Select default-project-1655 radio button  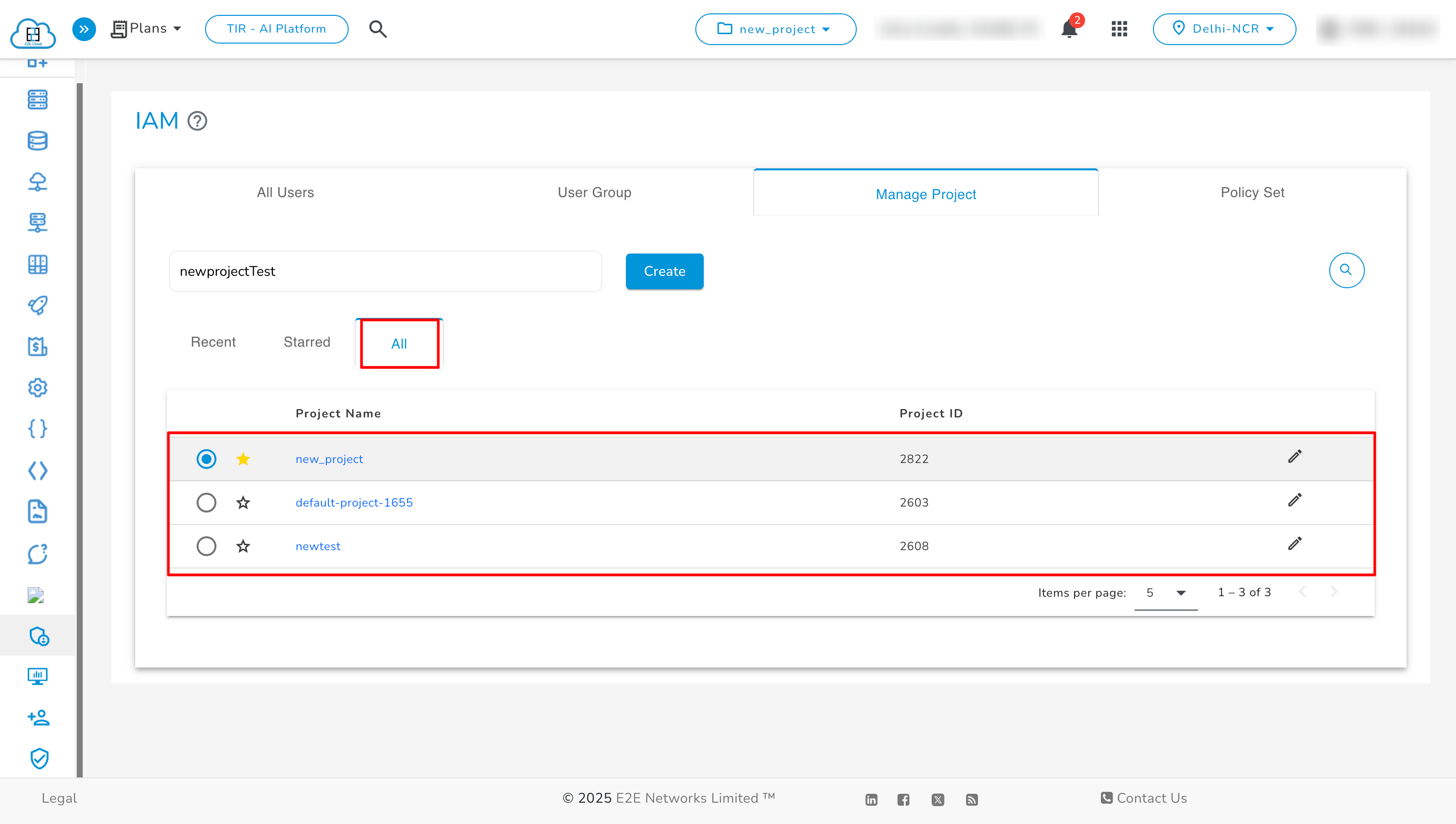click(x=206, y=502)
